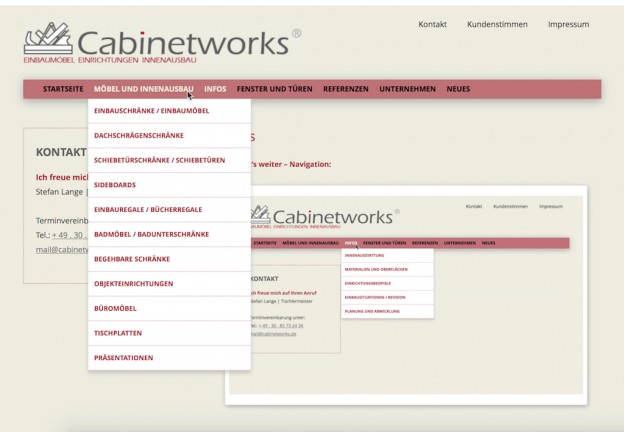
Task: Expand the INFOS menu in the main navigation
Action: 215,89
